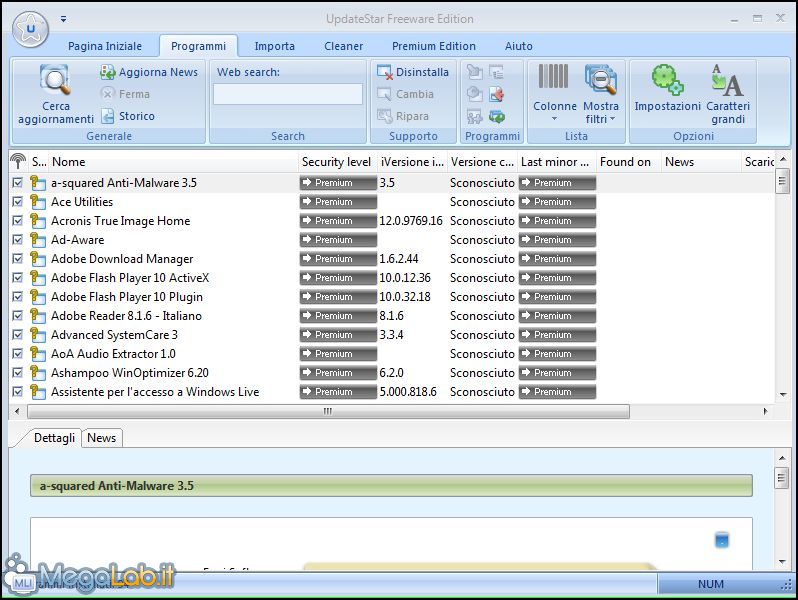Click Premium security button for AoA Audio Extractor
The image size is (798, 600).
(338, 354)
